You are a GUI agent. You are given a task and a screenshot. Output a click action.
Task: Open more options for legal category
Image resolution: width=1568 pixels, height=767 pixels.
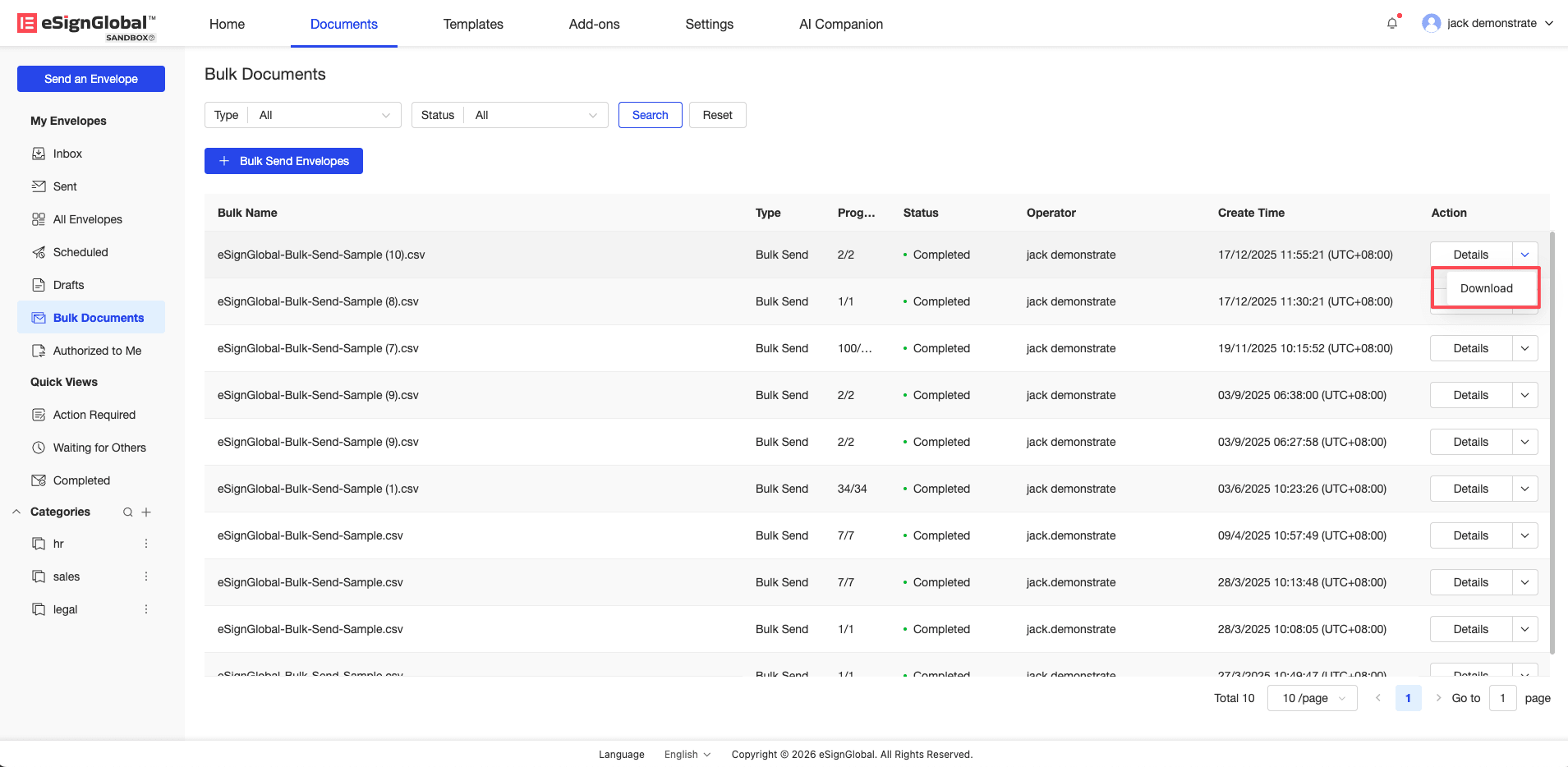coord(146,609)
